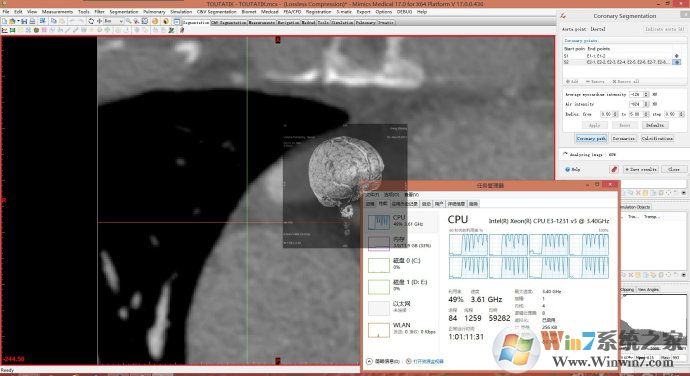The image size is (690, 376).
Task: Open the Segmentation menu
Action: point(124,11)
